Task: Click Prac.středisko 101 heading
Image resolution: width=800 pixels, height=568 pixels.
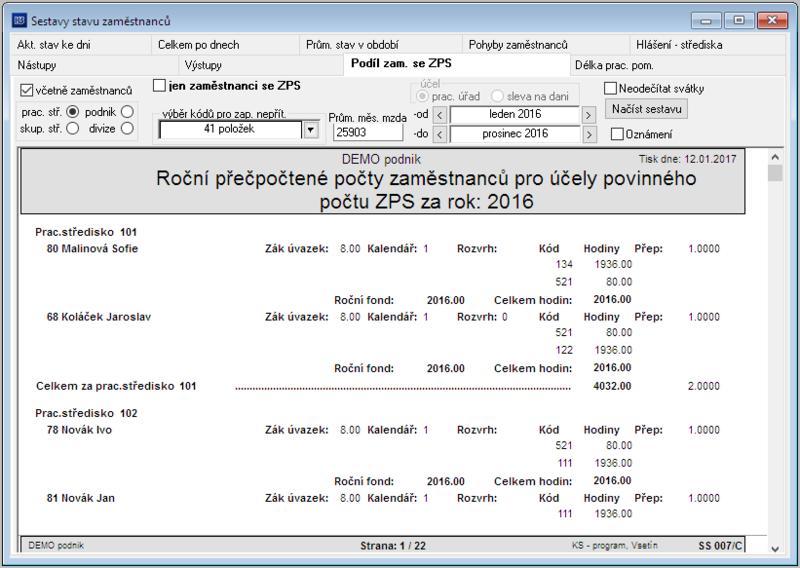Action: [86, 232]
